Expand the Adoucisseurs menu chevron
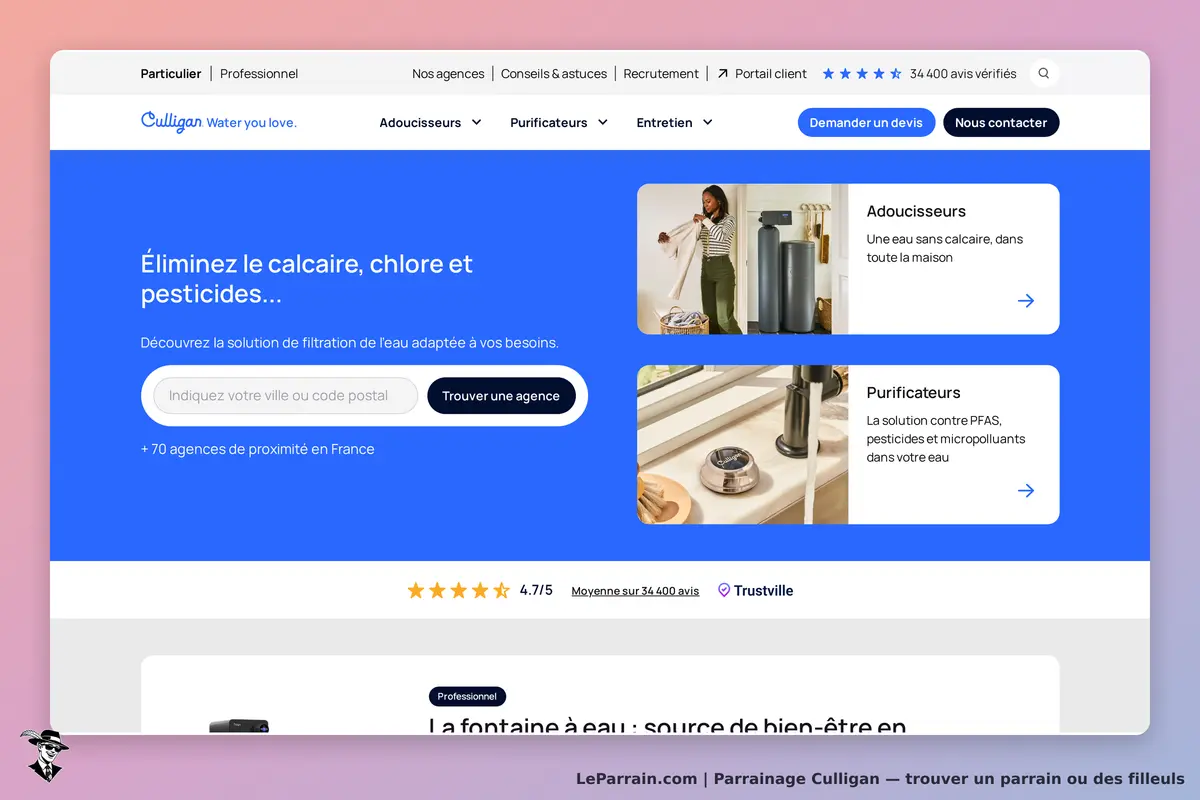Viewport: 1200px width, 800px height. [476, 122]
